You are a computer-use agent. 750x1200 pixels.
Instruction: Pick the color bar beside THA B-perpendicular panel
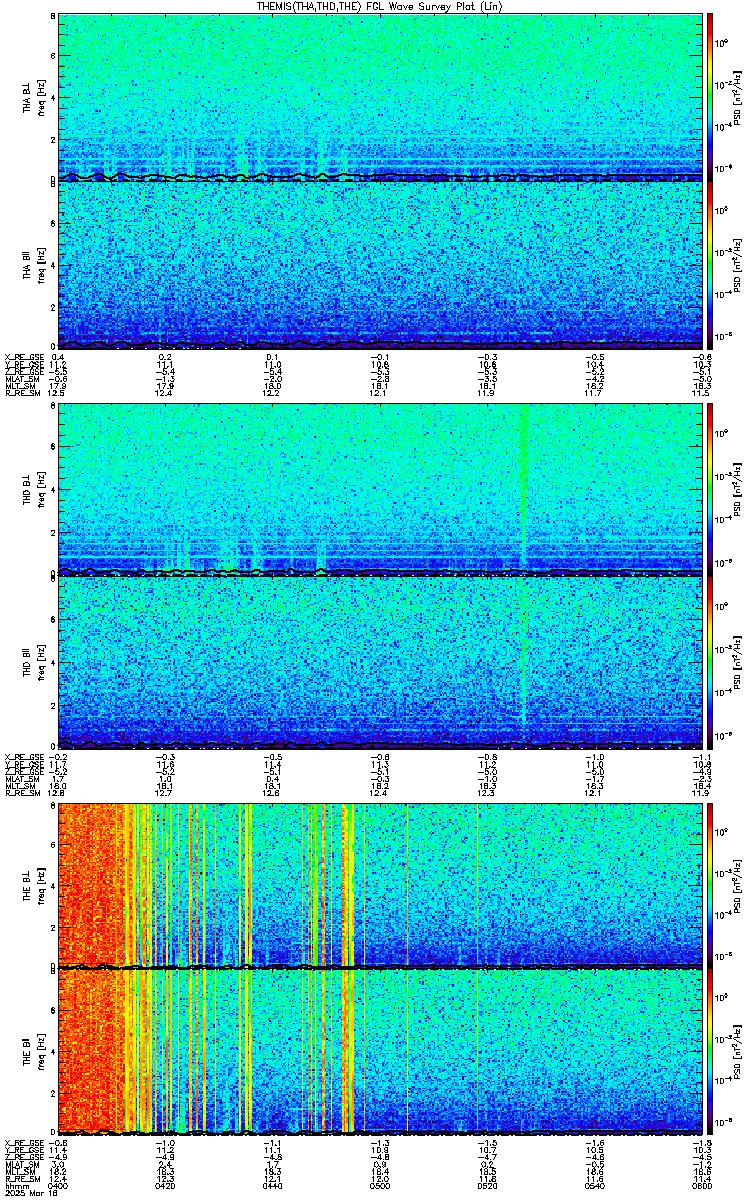(710, 95)
